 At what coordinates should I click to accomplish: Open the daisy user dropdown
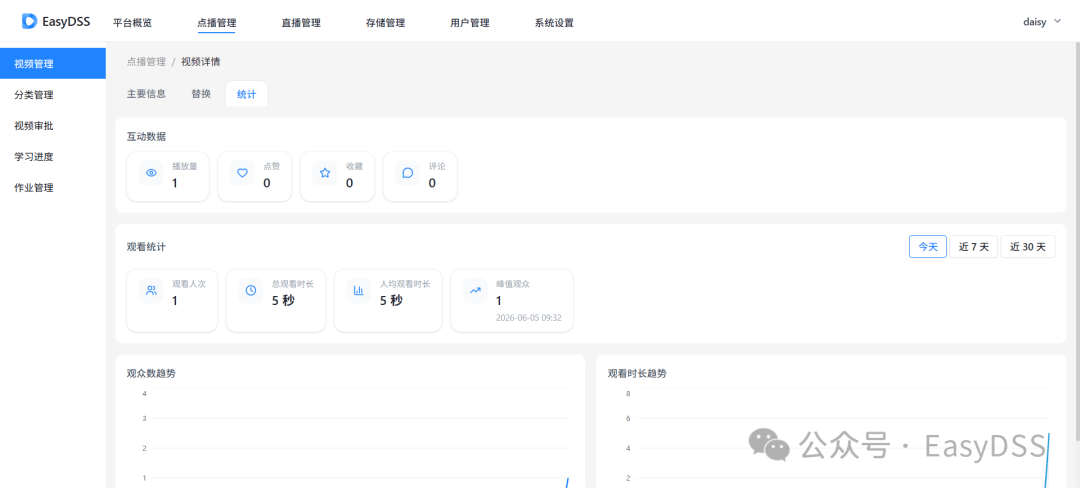1042,22
